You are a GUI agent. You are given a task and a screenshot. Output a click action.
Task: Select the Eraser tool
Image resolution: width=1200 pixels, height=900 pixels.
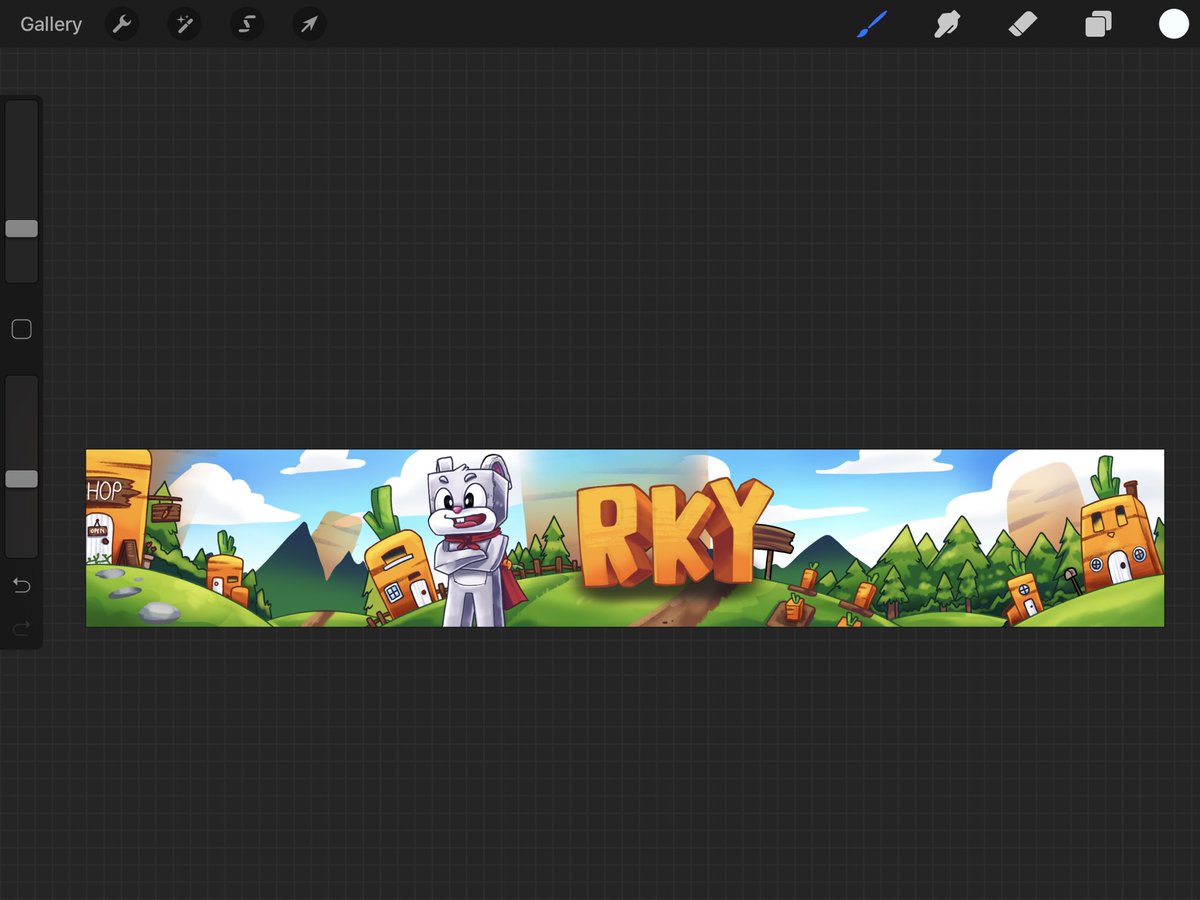(x=1023, y=24)
